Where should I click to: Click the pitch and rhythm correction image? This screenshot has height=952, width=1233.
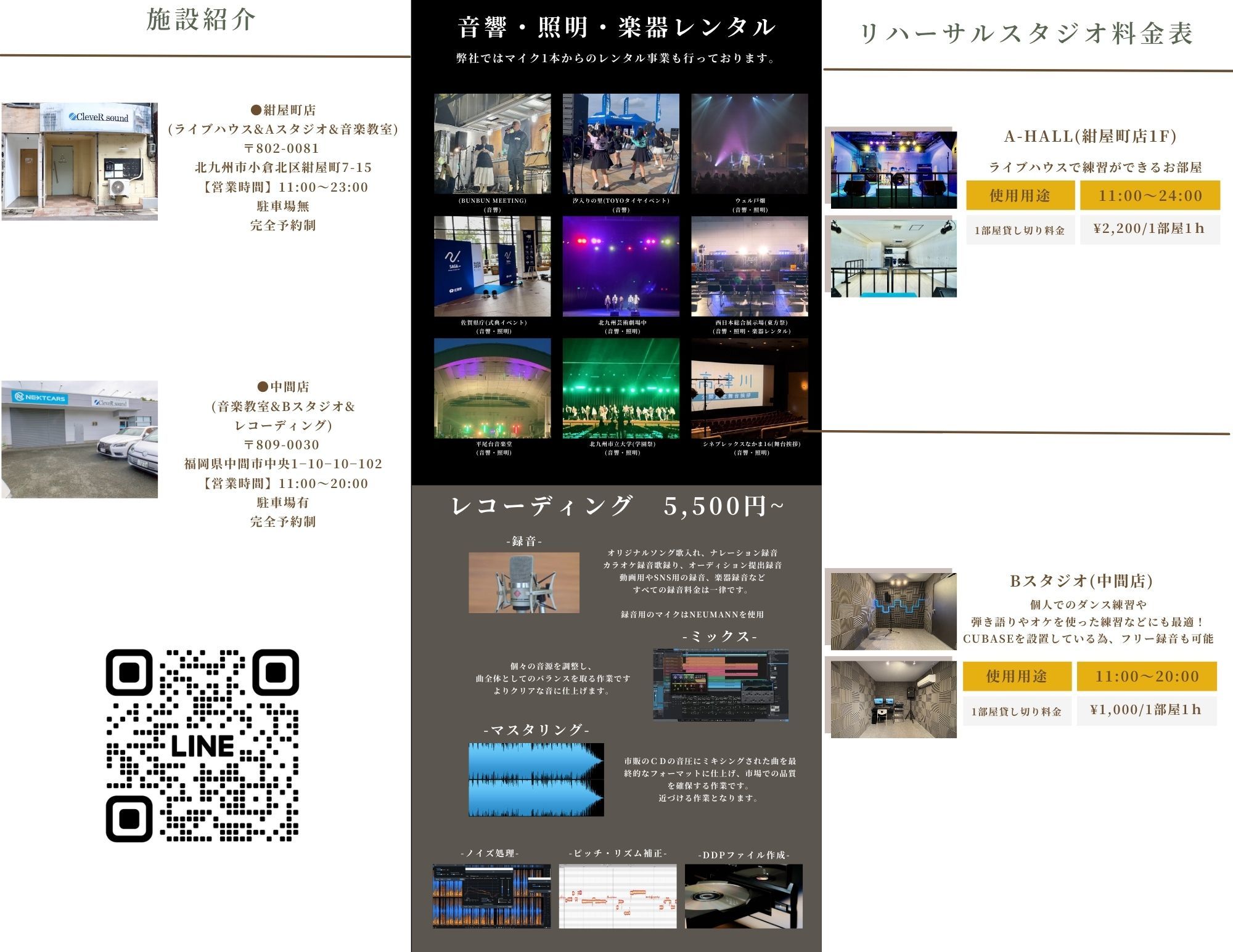pyautogui.click(x=617, y=896)
